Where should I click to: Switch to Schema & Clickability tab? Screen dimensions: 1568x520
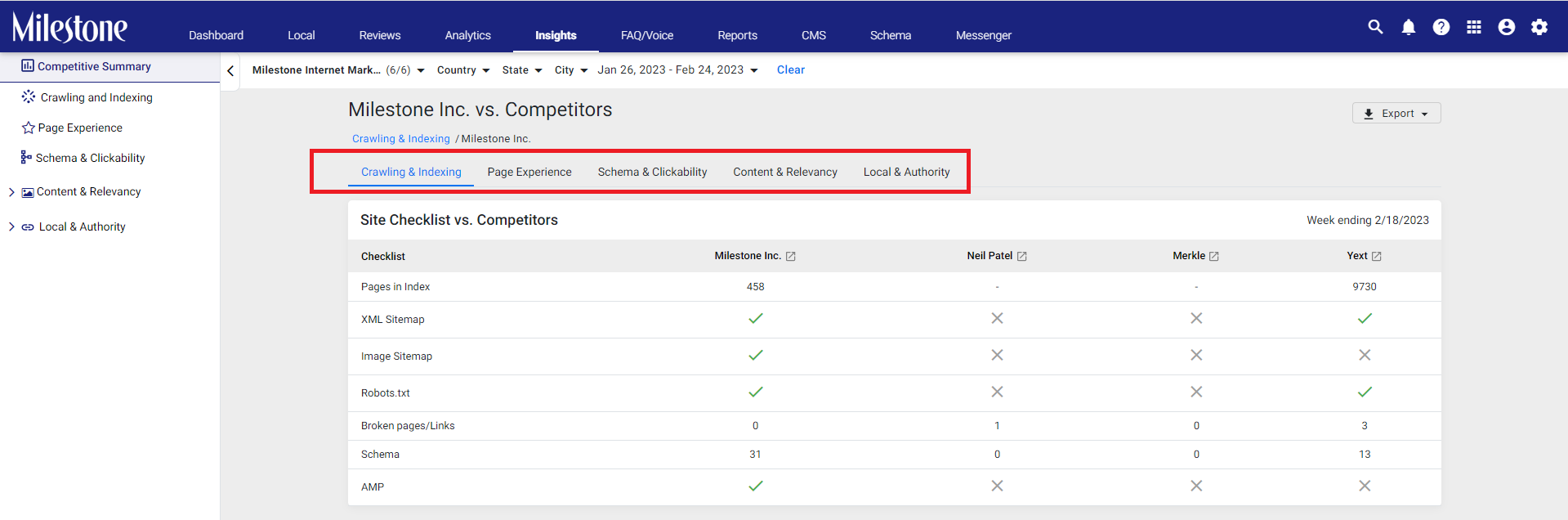coord(652,172)
